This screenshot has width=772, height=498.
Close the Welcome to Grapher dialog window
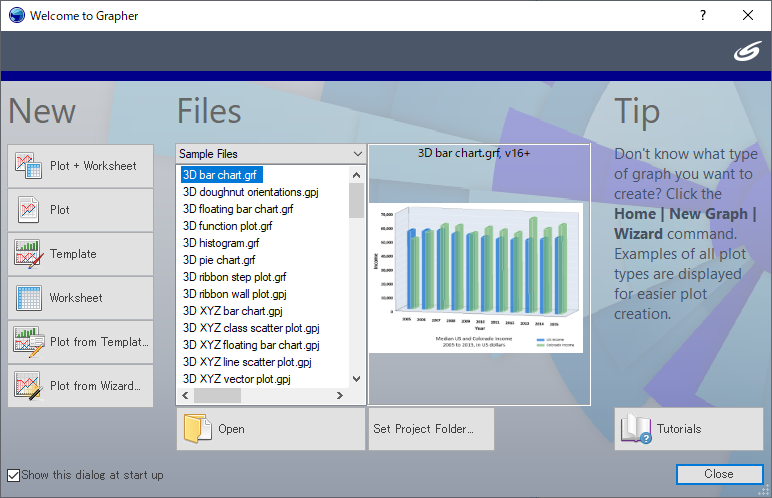coord(748,15)
